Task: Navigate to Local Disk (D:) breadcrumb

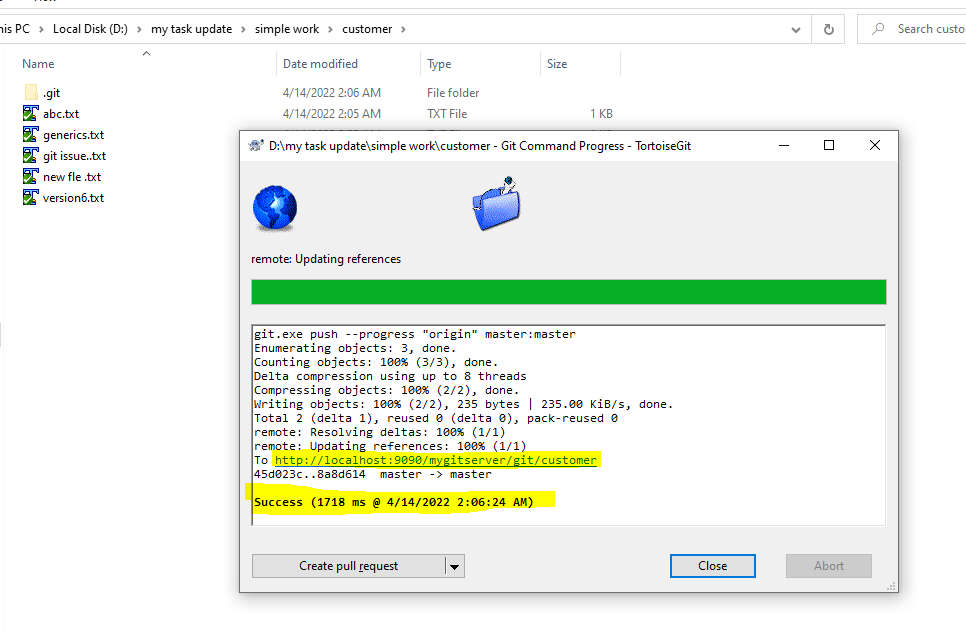Action: pos(90,29)
